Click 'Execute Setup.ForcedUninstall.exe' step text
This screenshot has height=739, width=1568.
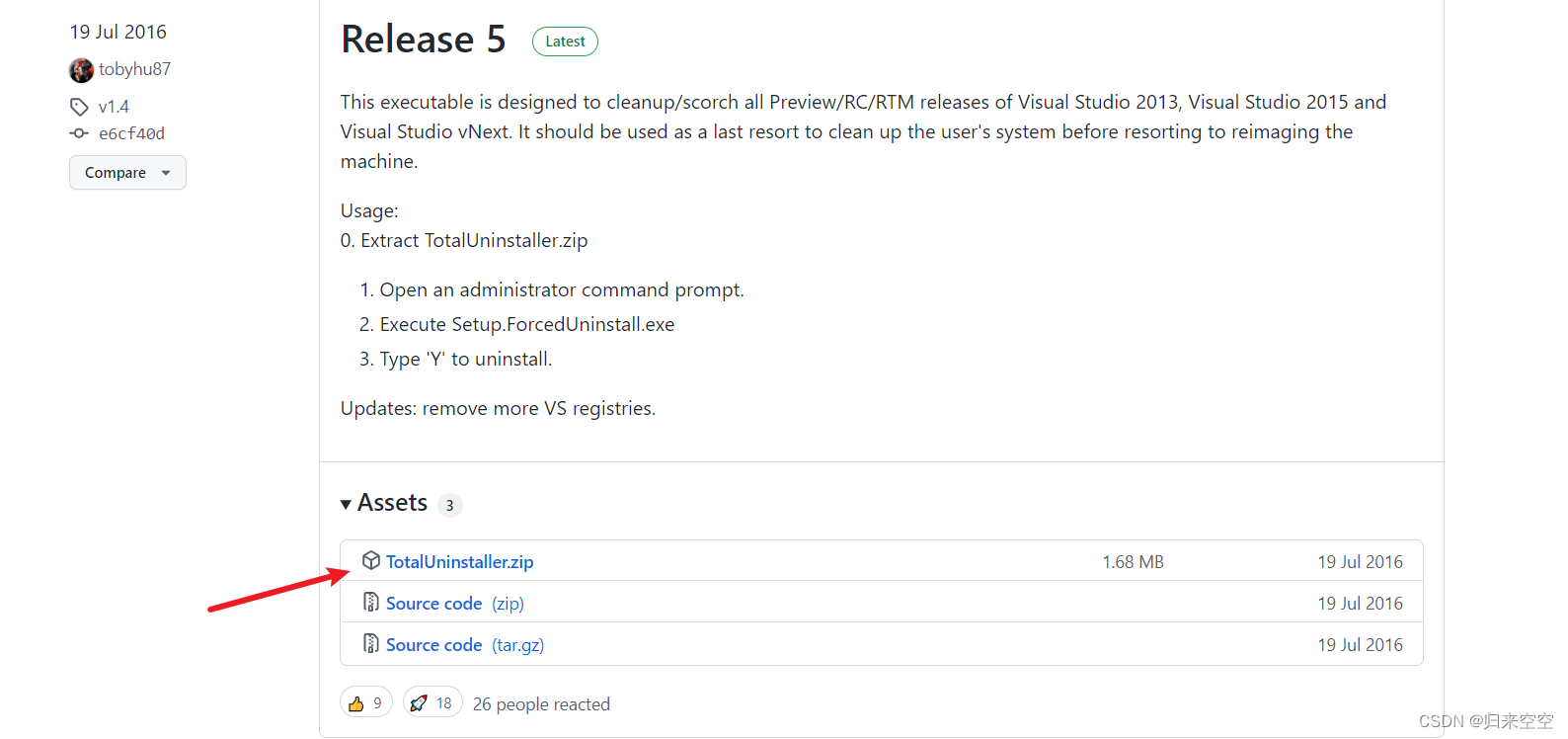click(527, 324)
